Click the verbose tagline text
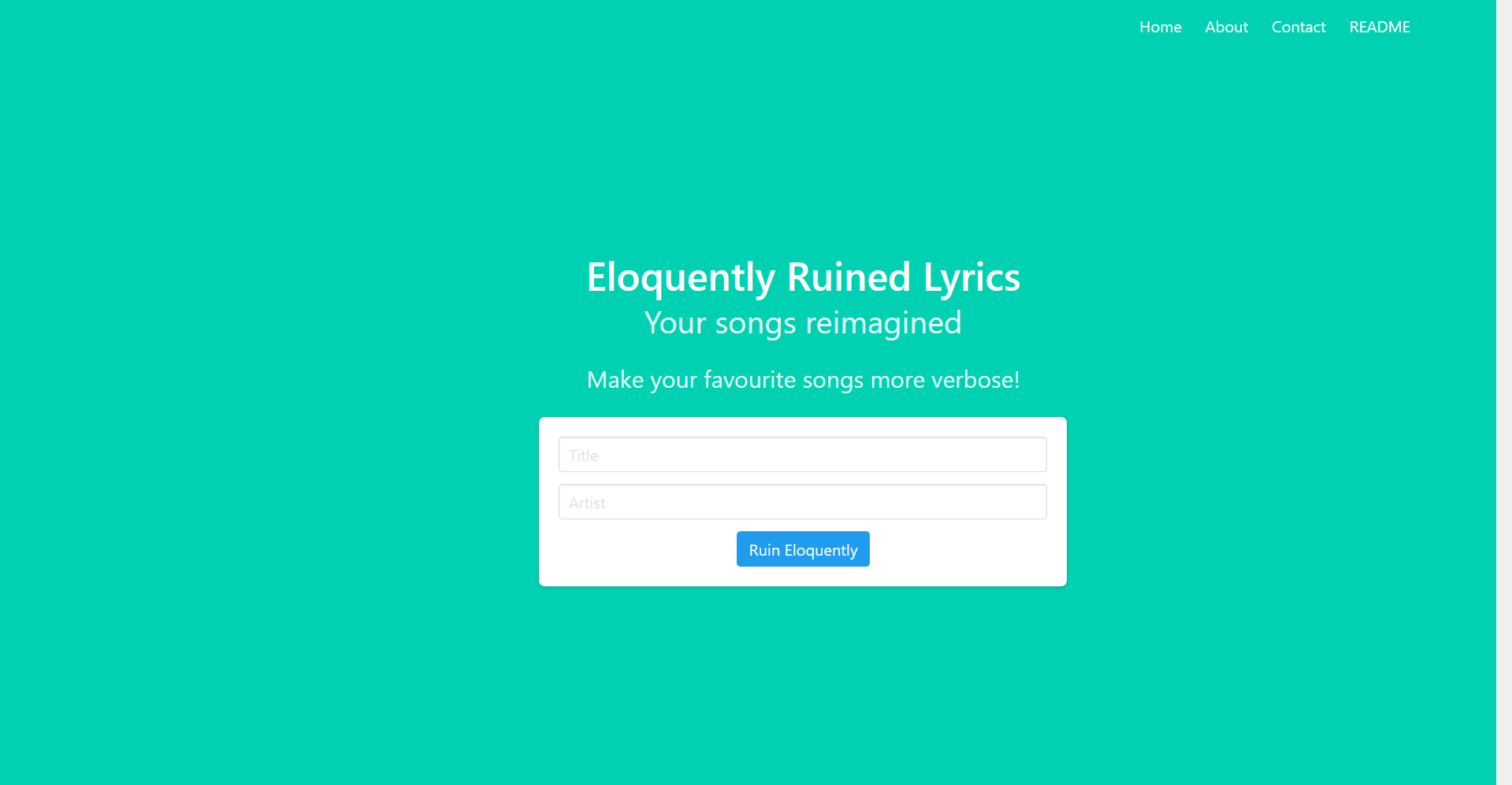This screenshot has height=785, width=1512. click(802, 379)
